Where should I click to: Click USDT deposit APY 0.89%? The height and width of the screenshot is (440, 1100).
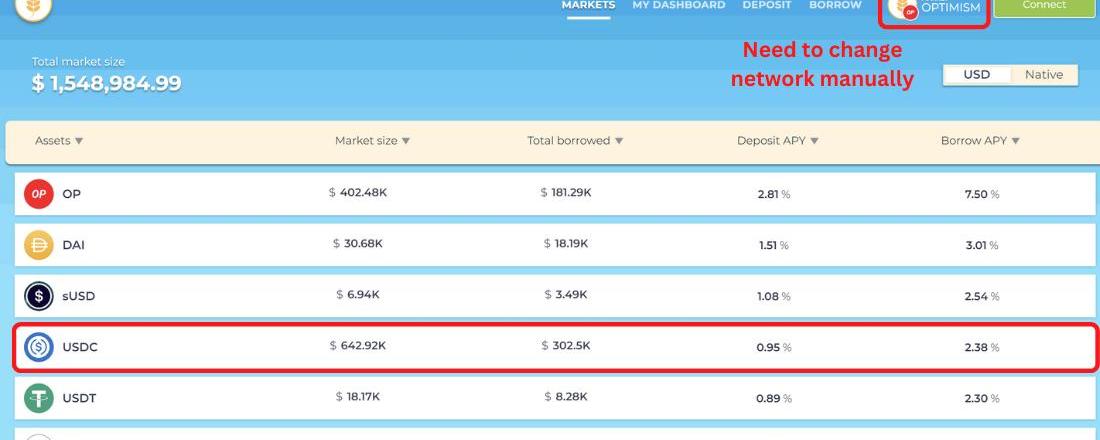pos(774,399)
